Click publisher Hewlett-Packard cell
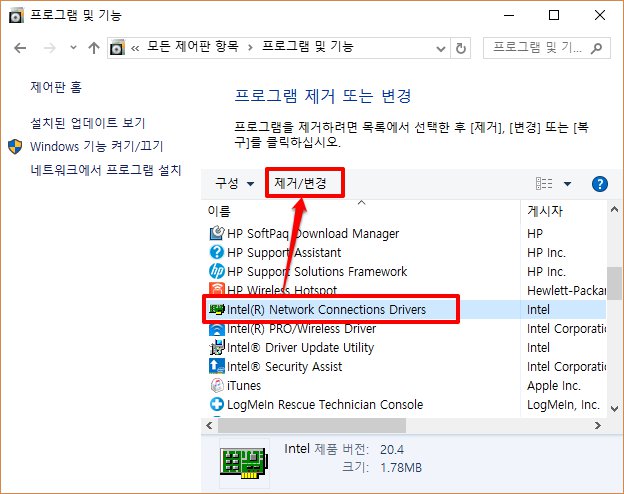 pos(566,290)
